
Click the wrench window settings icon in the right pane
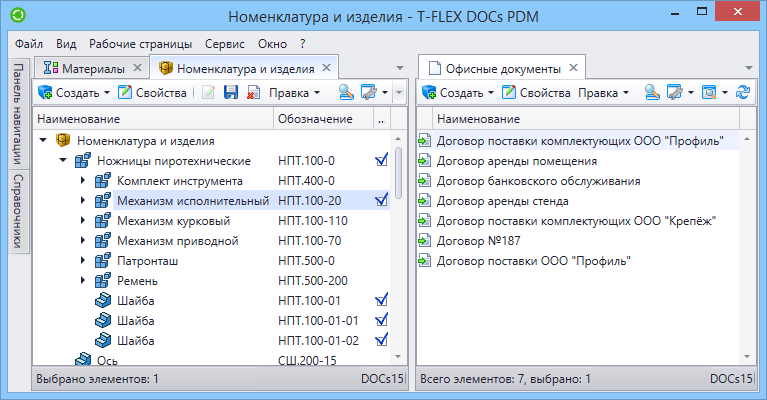[675, 92]
